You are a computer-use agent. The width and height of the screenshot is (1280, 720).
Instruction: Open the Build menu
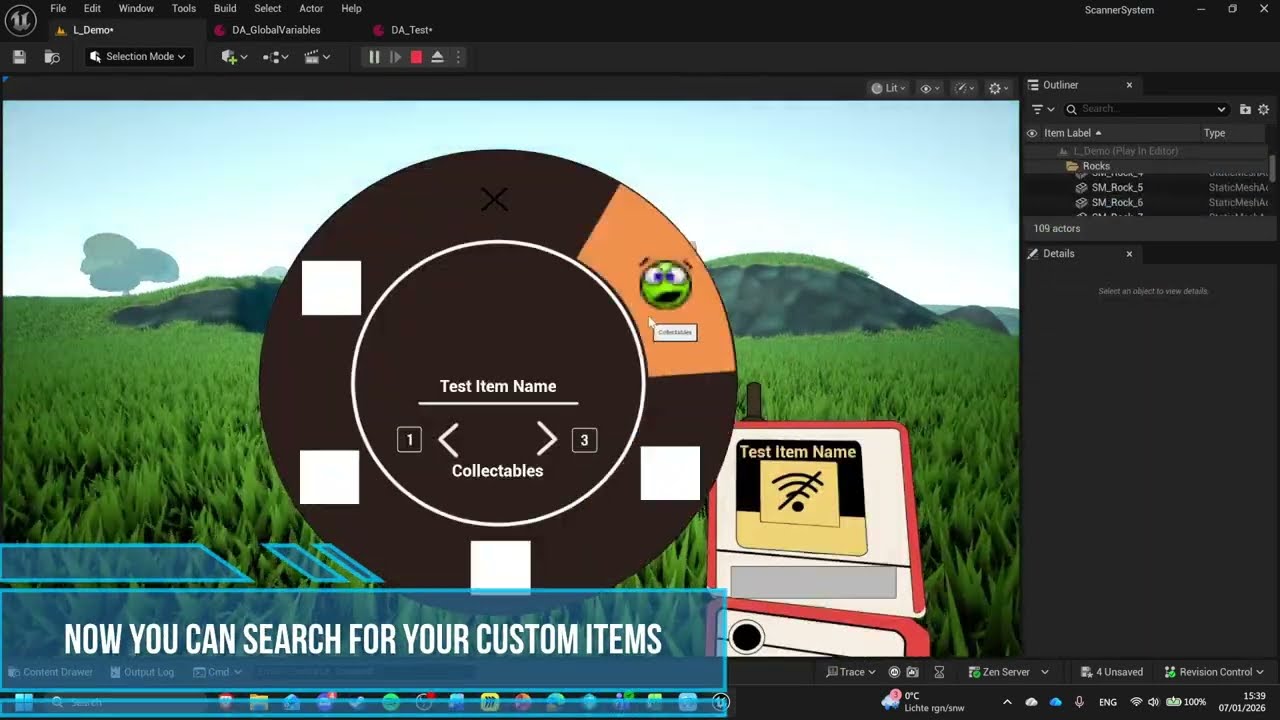tap(225, 8)
